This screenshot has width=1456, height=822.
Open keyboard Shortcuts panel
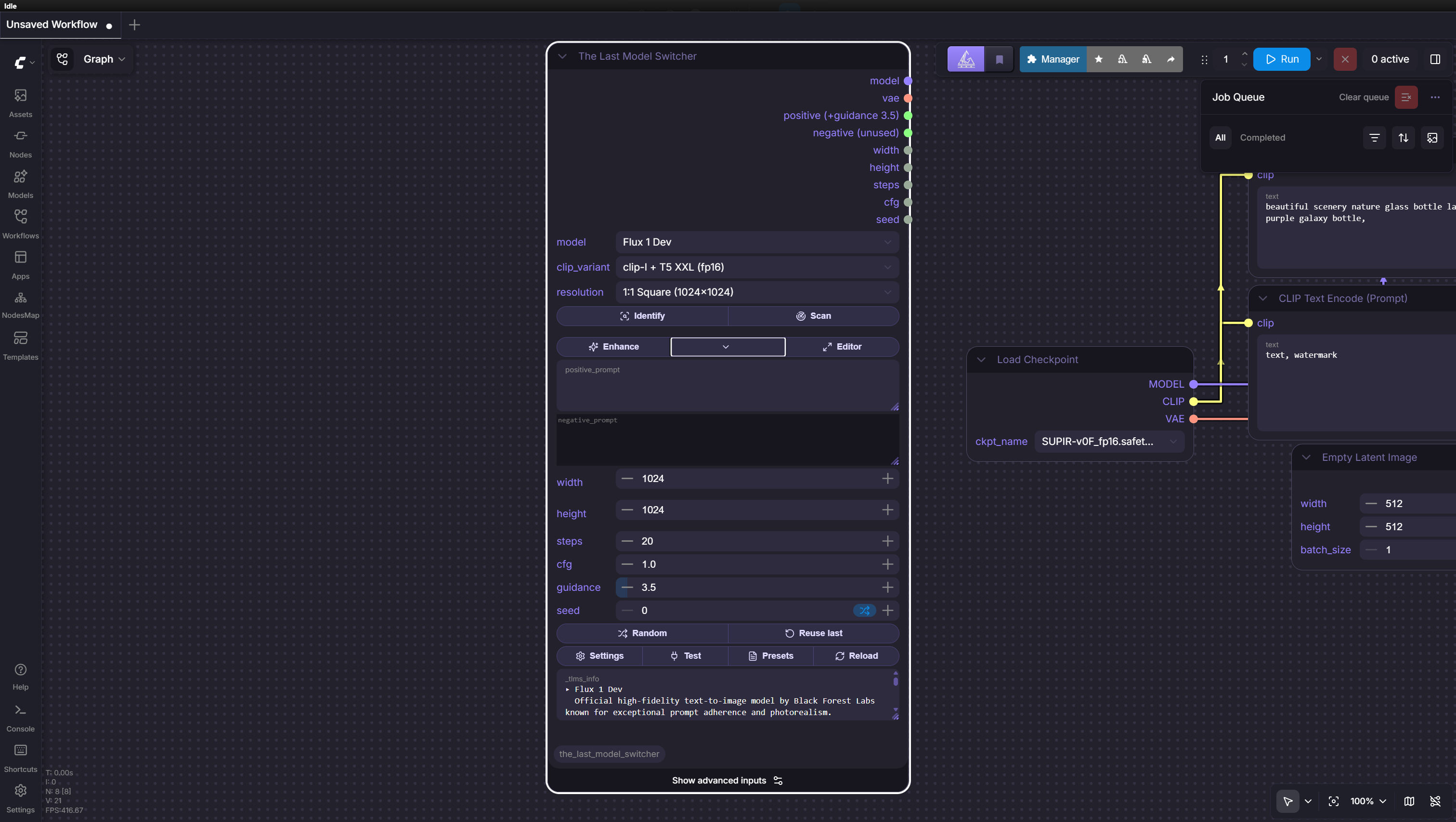[x=20, y=759]
